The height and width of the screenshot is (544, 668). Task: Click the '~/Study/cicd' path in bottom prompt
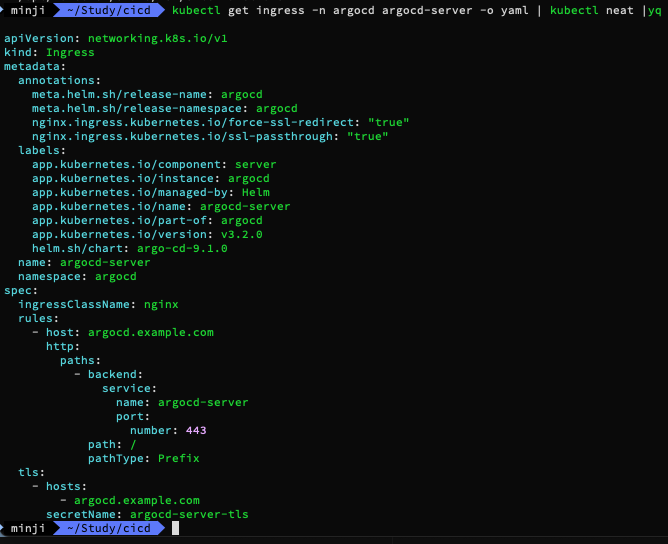[109, 528]
